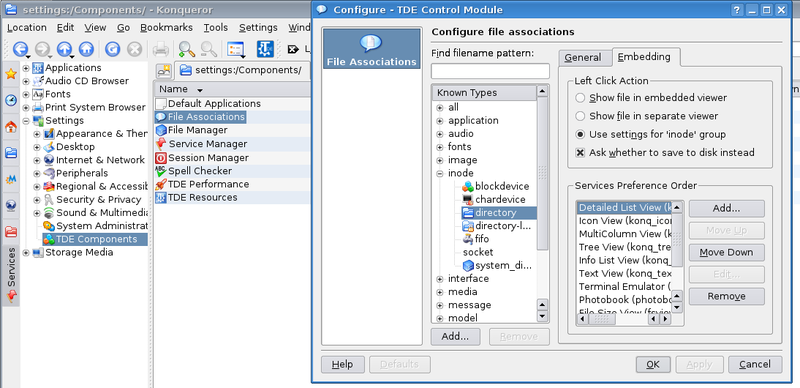Open the Location menu

(x=27, y=28)
